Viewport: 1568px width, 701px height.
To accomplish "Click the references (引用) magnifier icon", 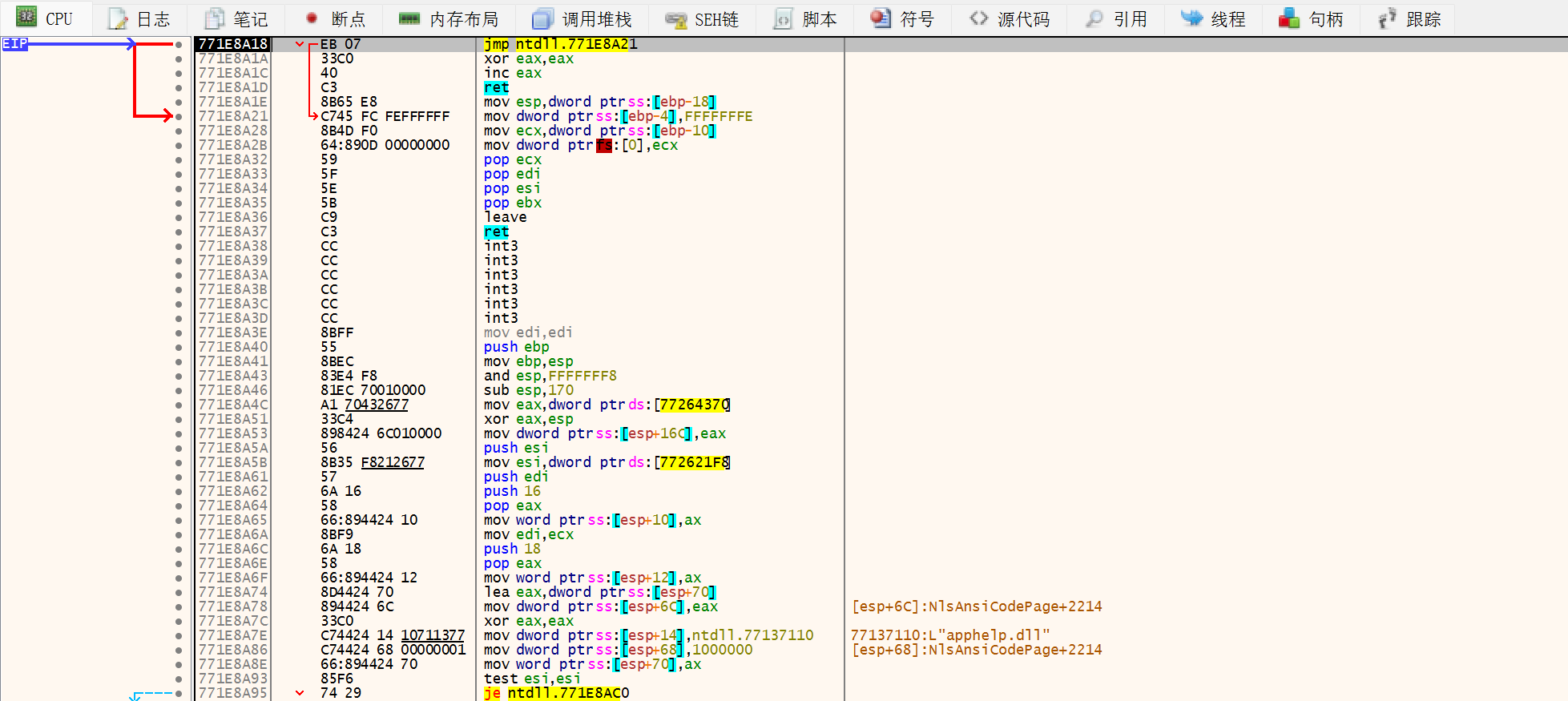I will pyautogui.click(x=1094, y=18).
